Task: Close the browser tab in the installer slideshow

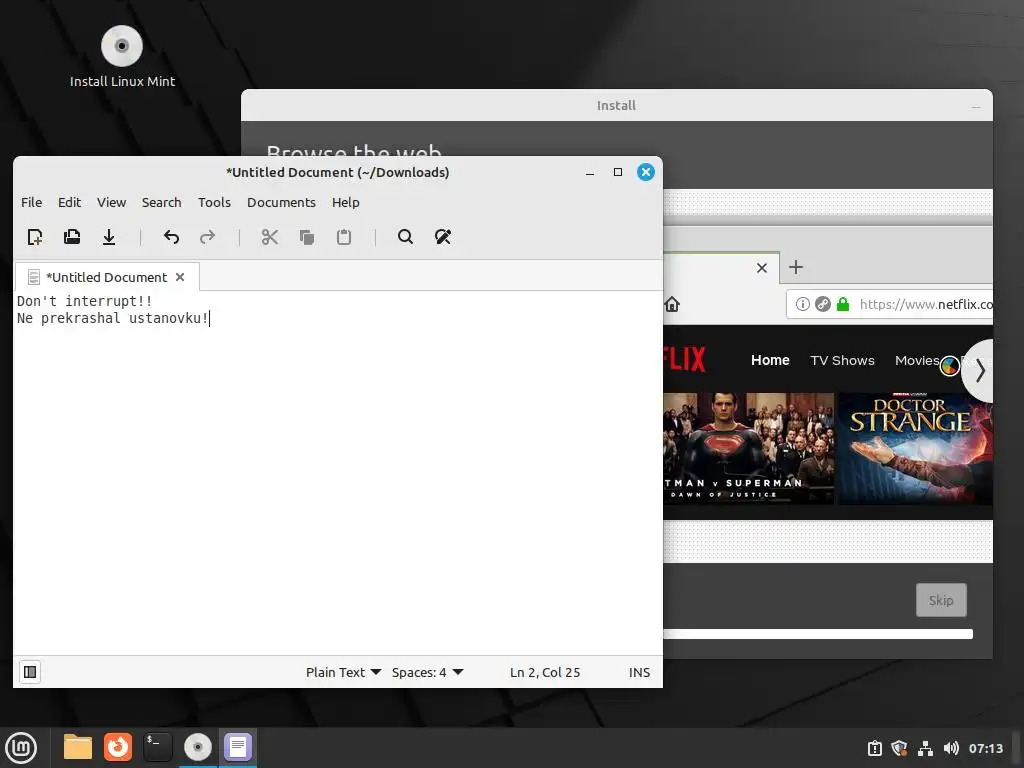Action: pos(761,268)
